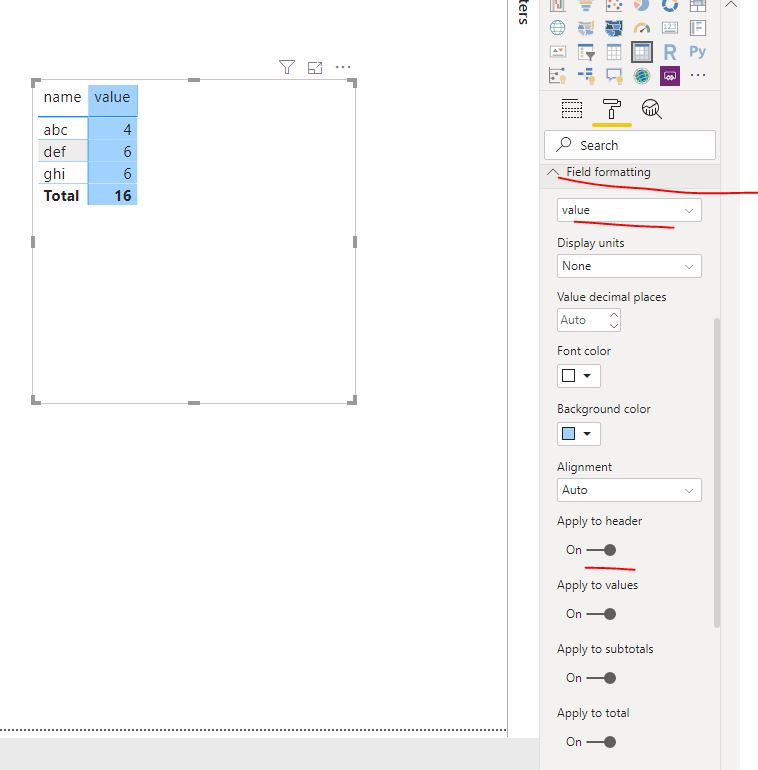This screenshot has width=758, height=770.
Task: Insert a Gauge visualization
Action: coord(642,28)
